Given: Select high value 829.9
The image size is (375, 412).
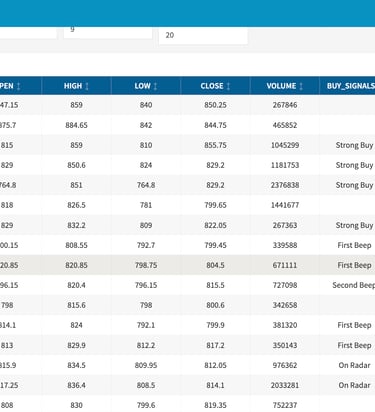Looking at the screenshot, I should (x=76, y=345).
